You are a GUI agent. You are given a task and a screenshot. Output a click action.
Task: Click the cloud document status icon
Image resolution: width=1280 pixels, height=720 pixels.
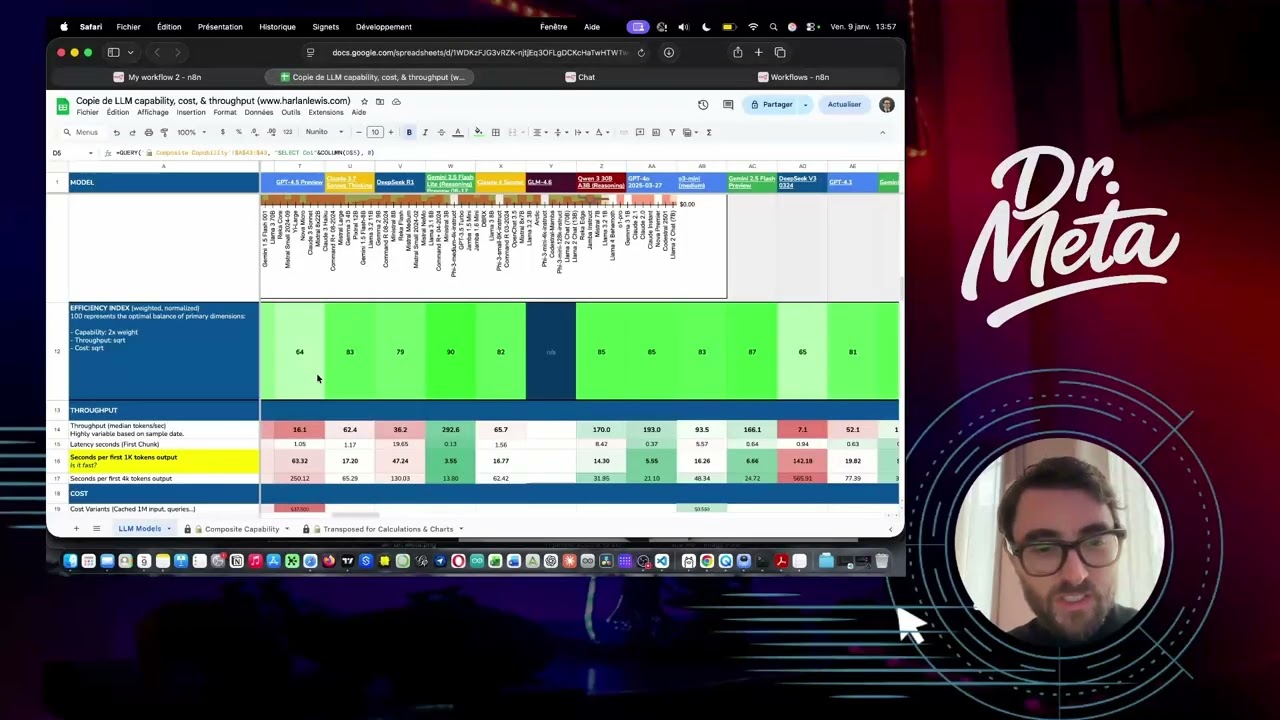pyautogui.click(x=396, y=101)
